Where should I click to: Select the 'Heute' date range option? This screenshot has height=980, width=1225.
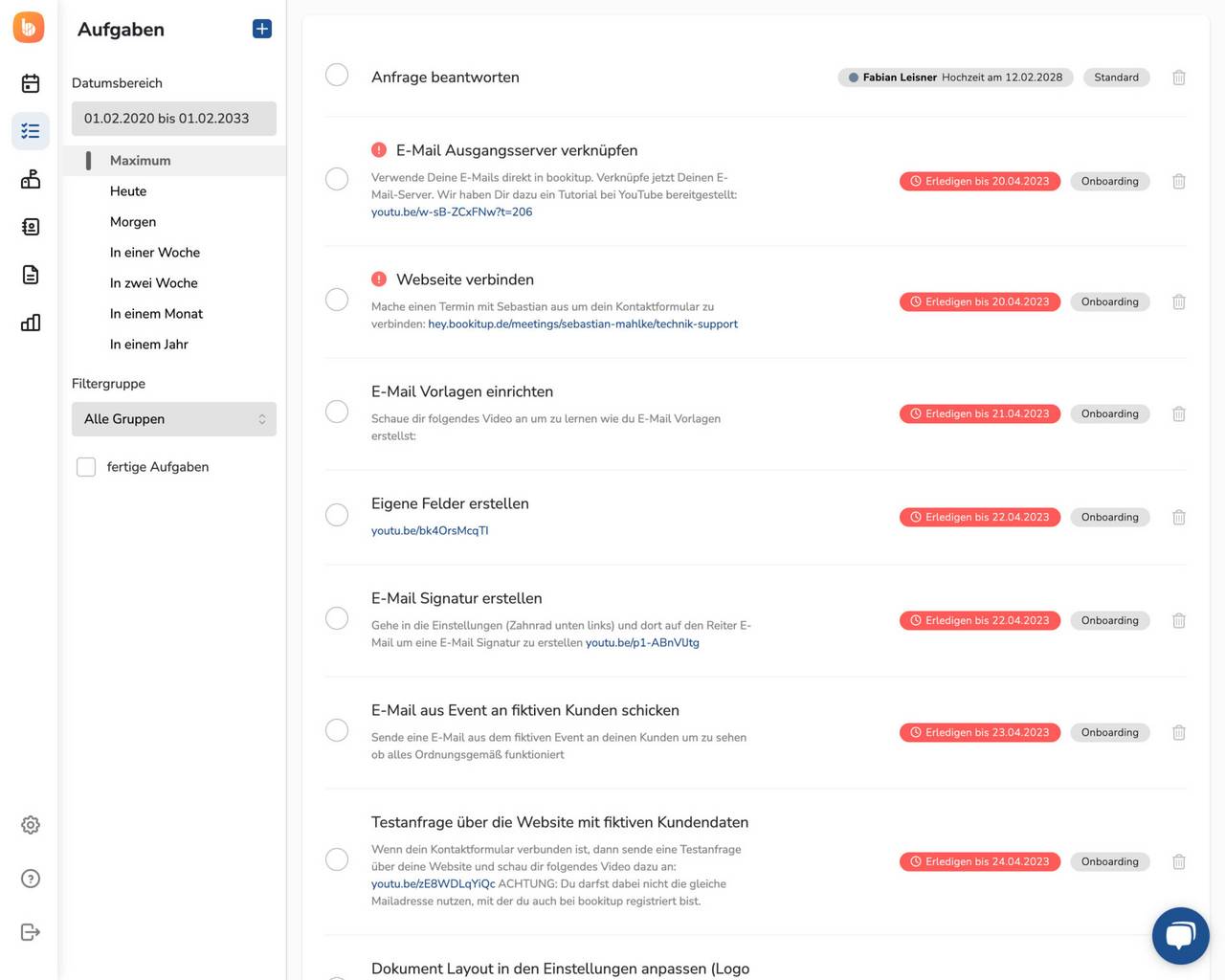point(128,191)
